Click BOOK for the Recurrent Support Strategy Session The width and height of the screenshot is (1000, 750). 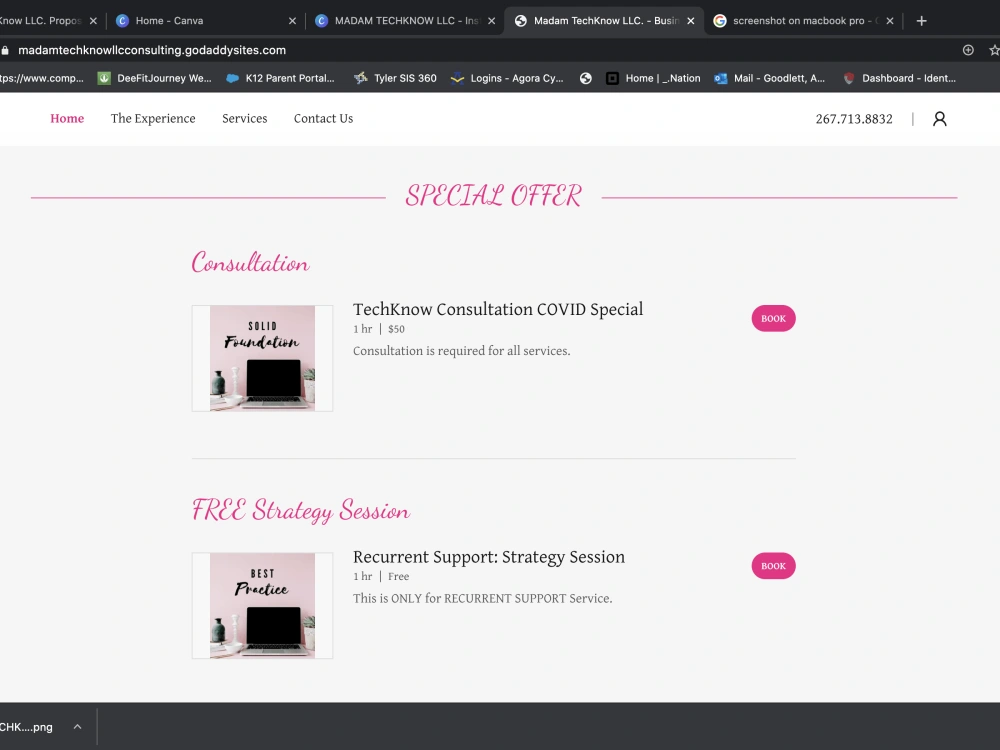[773, 565]
